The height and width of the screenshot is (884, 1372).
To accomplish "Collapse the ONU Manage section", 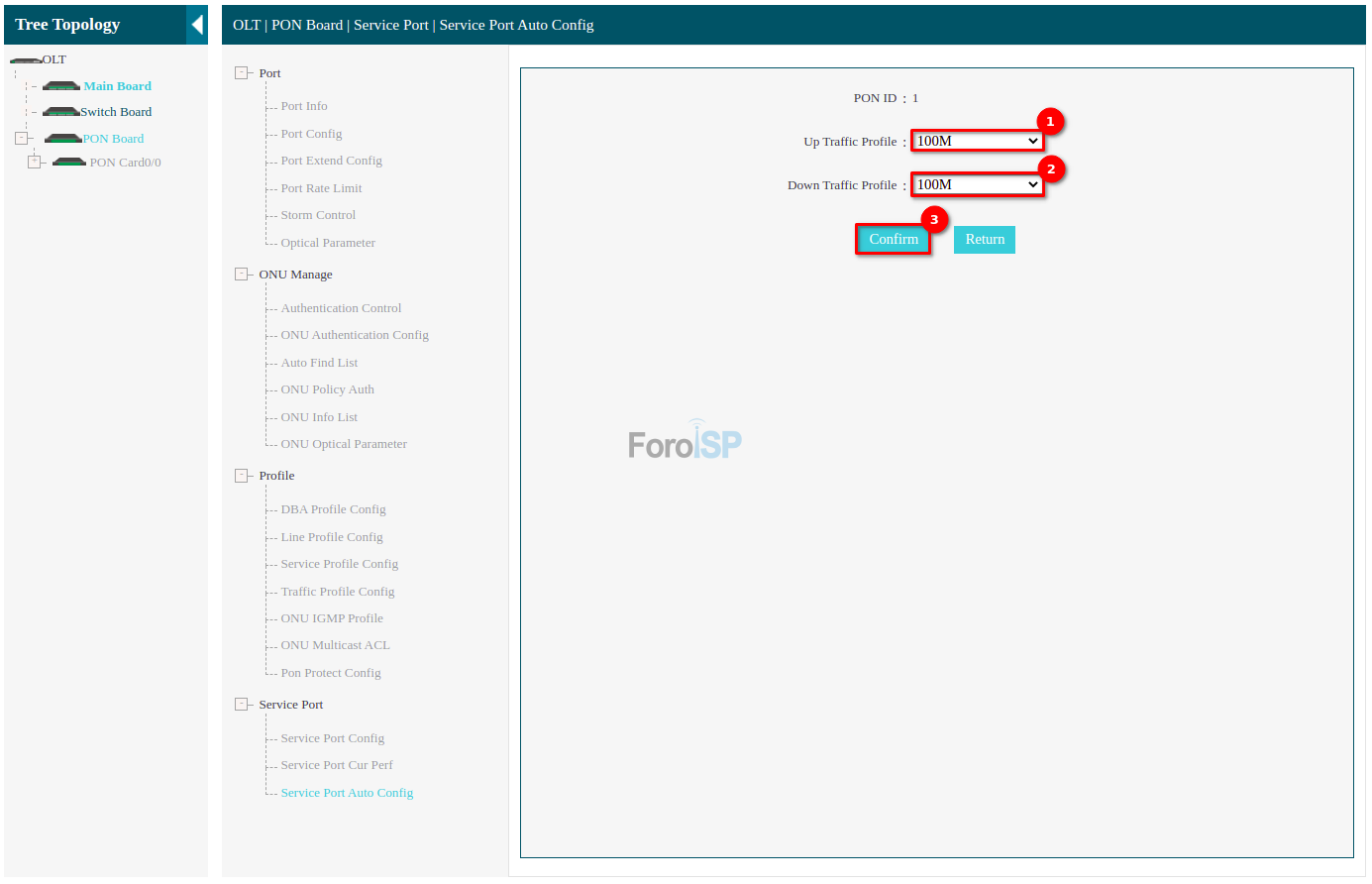I will [241, 275].
